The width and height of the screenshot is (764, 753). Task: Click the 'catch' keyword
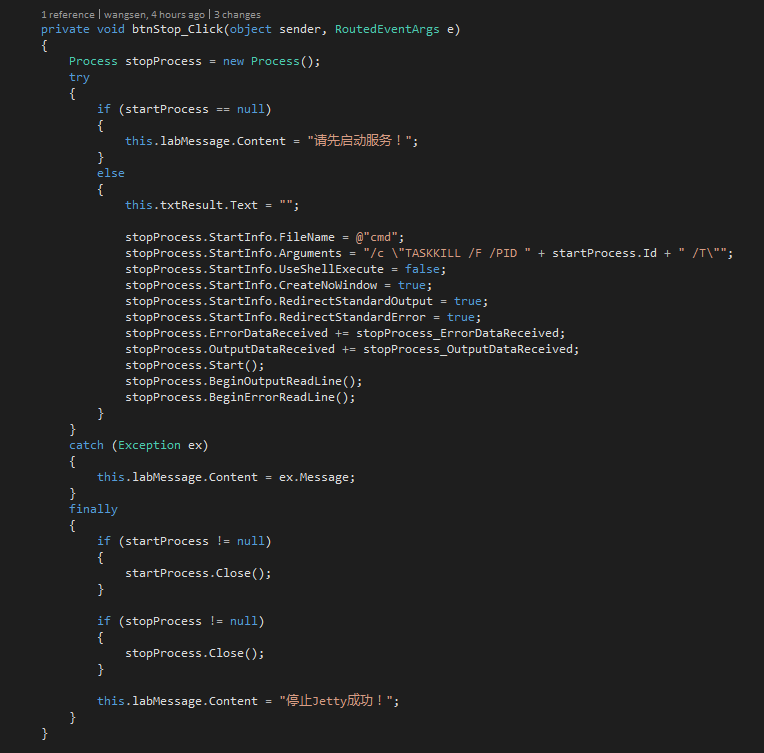86,445
